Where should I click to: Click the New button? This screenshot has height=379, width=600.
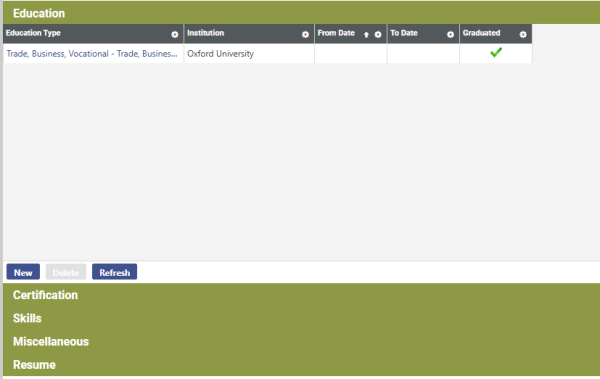click(23, 272)
